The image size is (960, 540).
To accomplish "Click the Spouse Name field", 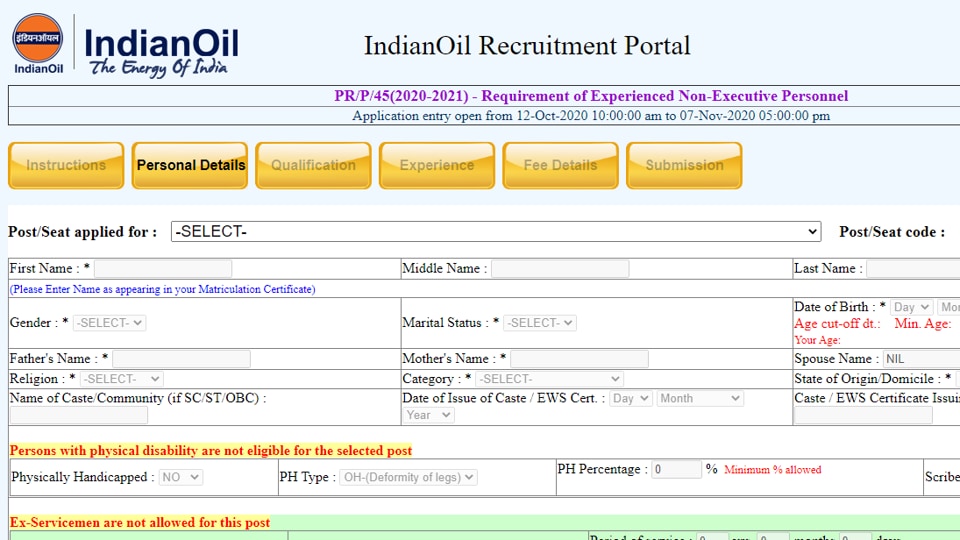I will click(921, 359).
